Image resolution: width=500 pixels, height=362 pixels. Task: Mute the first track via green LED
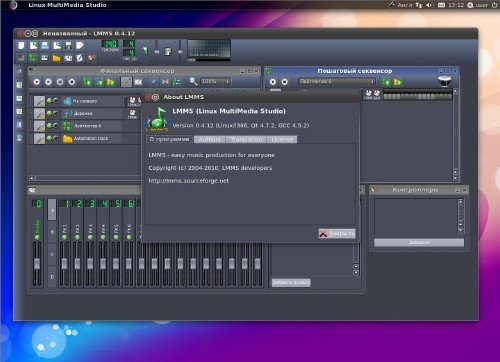49,100
